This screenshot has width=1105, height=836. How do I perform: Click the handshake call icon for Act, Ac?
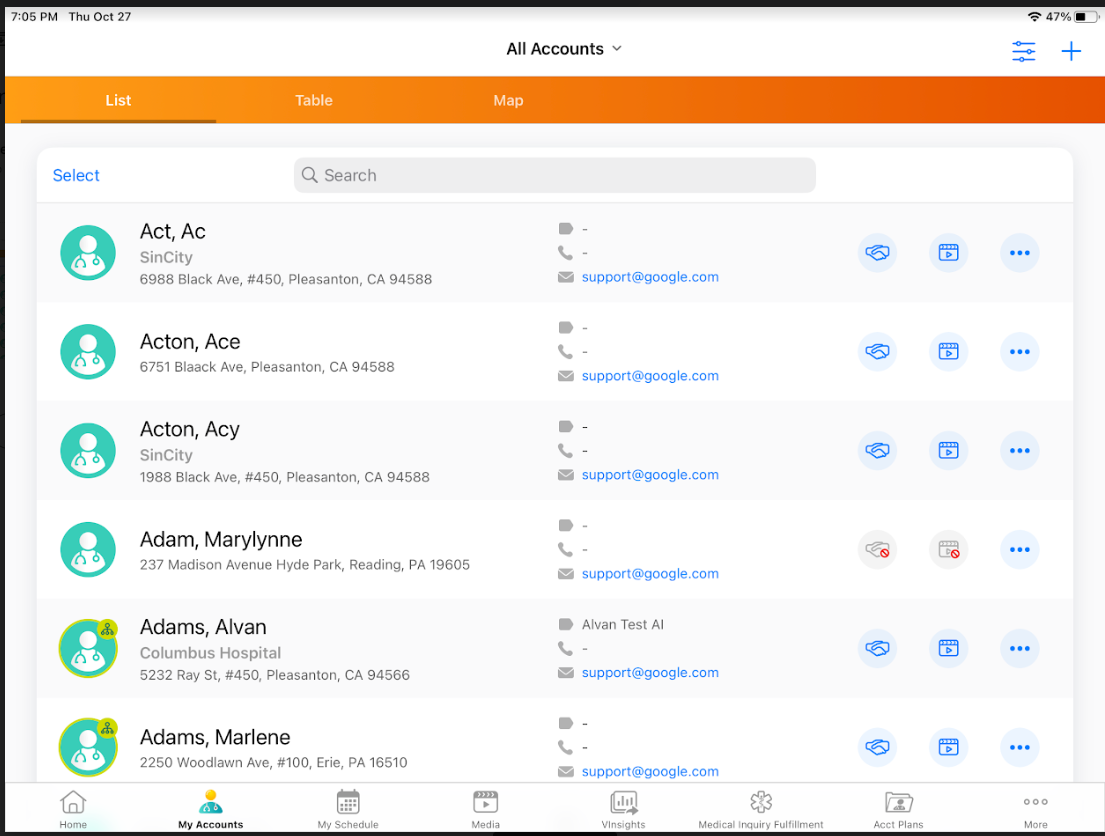pyautogui.click(x=877, y=253)
